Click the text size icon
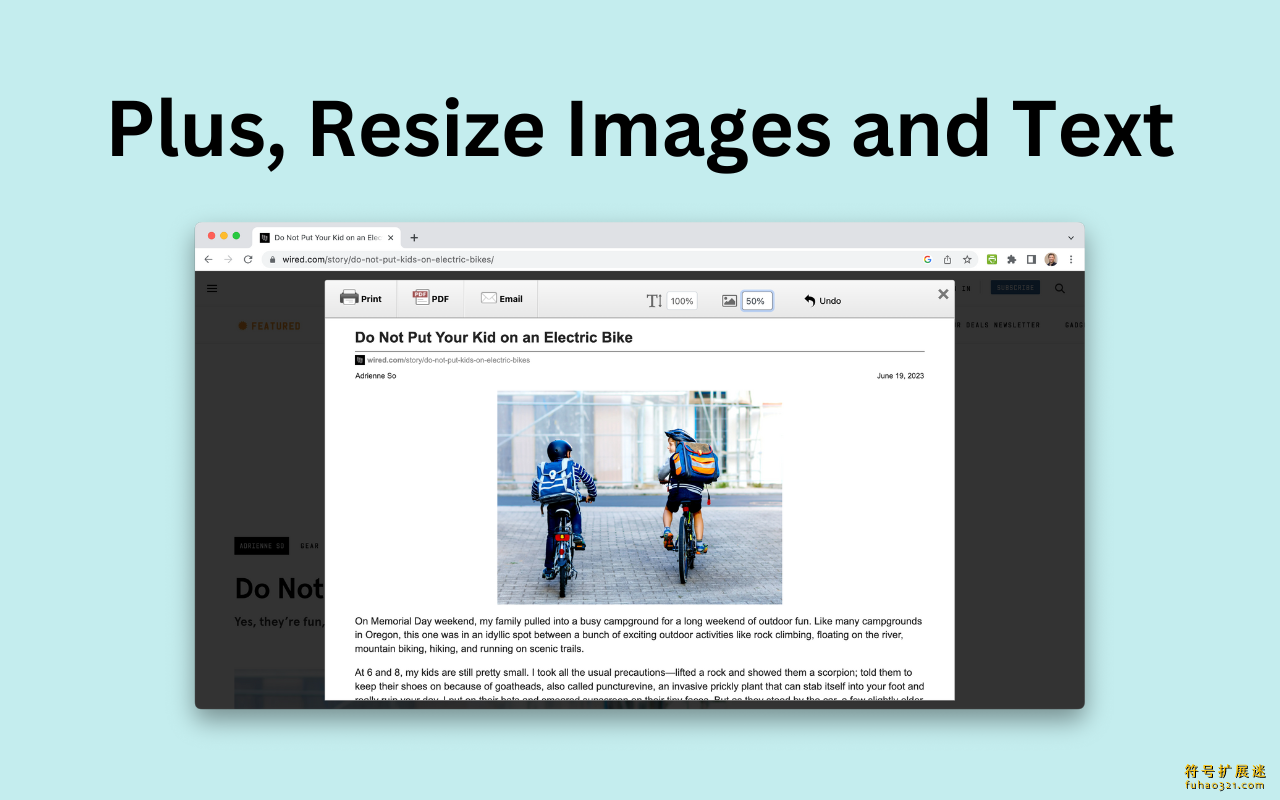Screen dimensions: 1280x800 click(x=654, y=300)
